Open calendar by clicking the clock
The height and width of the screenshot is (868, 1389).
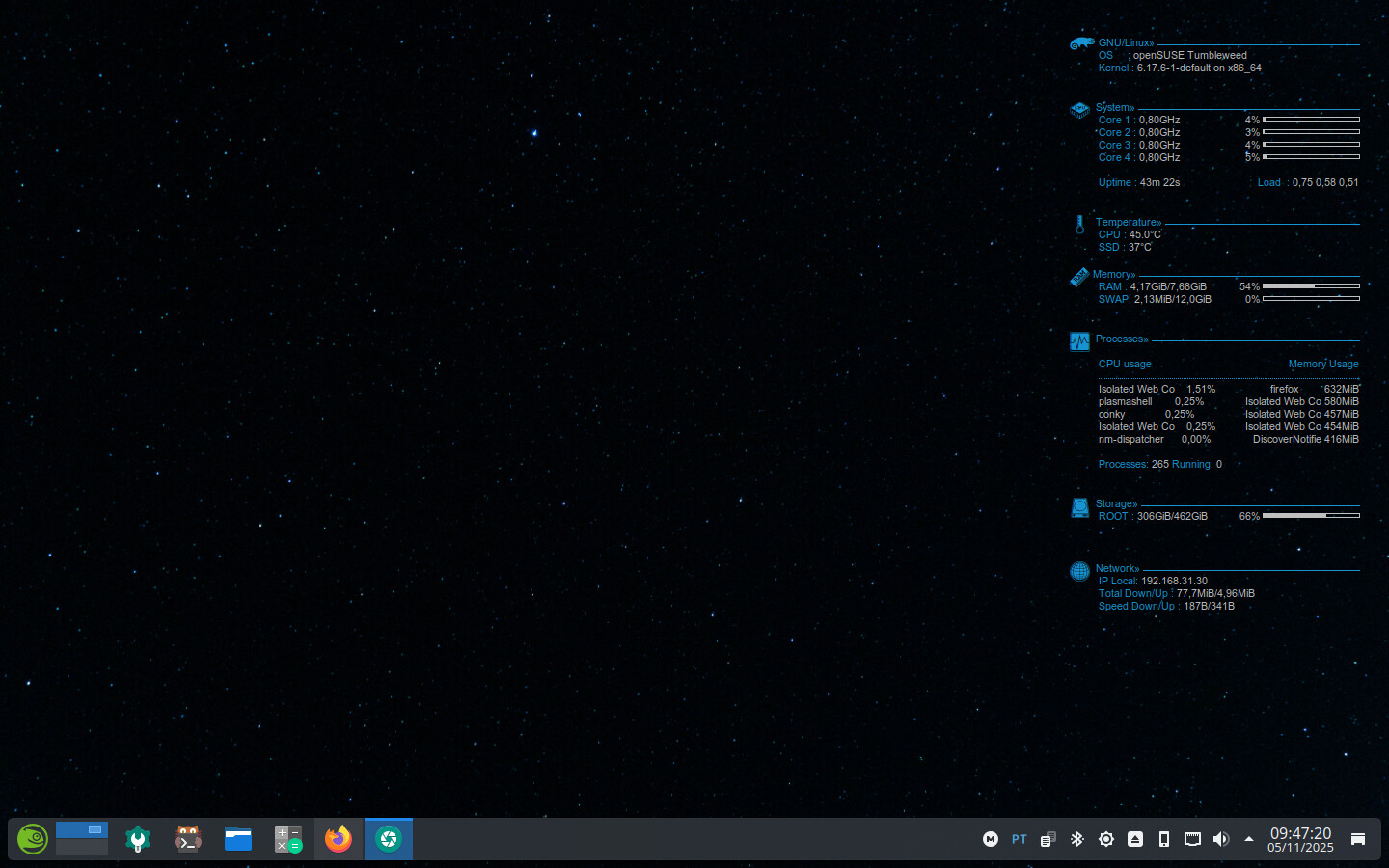tap(1300, 839)
